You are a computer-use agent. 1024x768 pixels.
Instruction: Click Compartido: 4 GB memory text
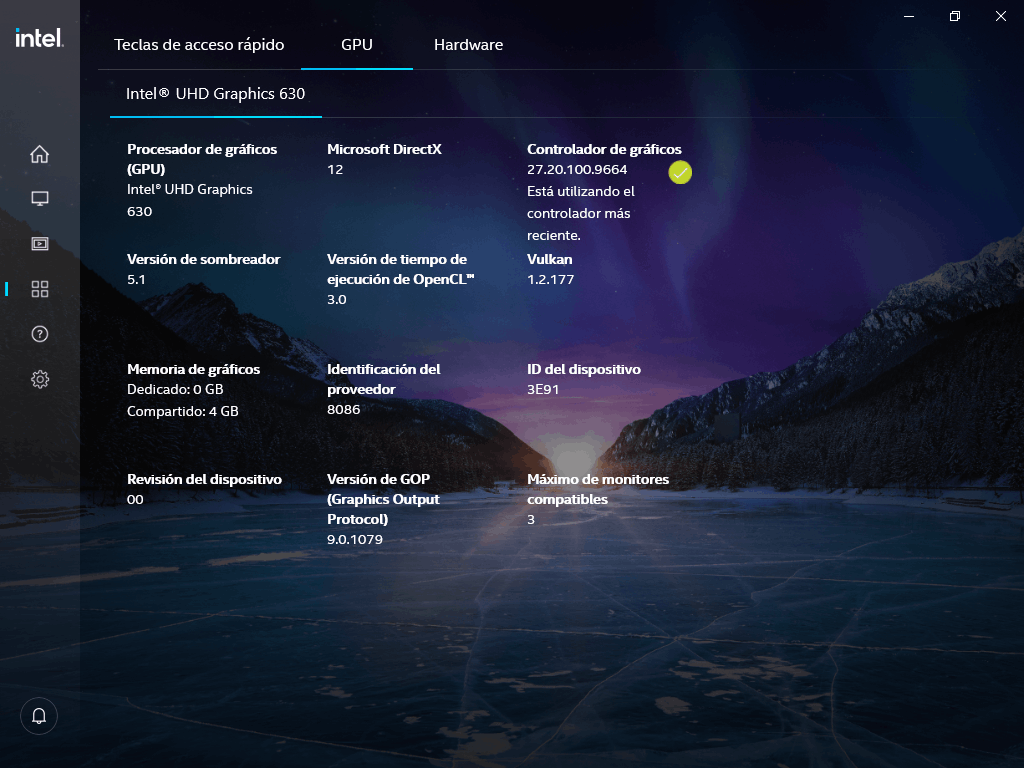tap(183, 411)
